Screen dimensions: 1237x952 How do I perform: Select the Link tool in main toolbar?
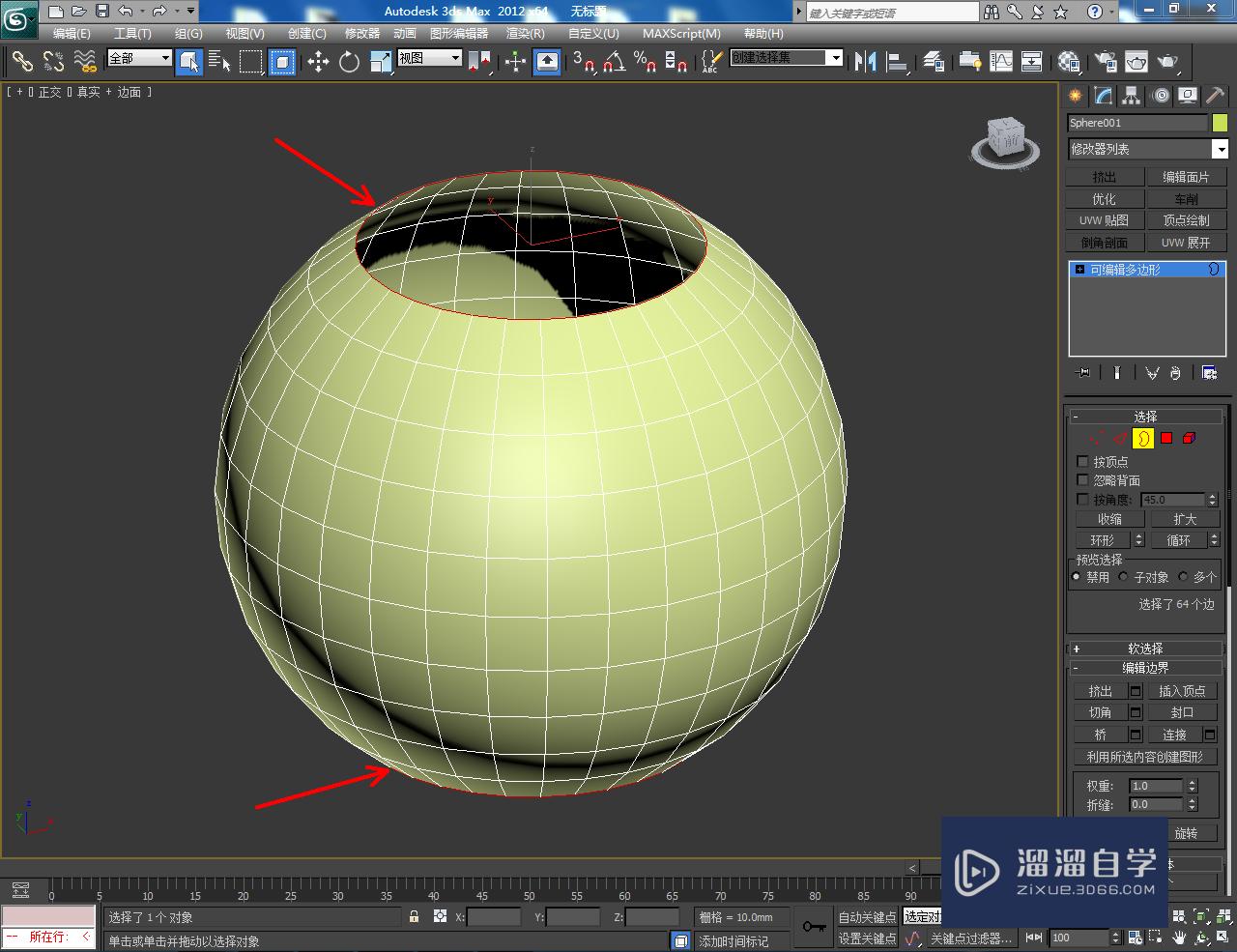click(22, 62)
